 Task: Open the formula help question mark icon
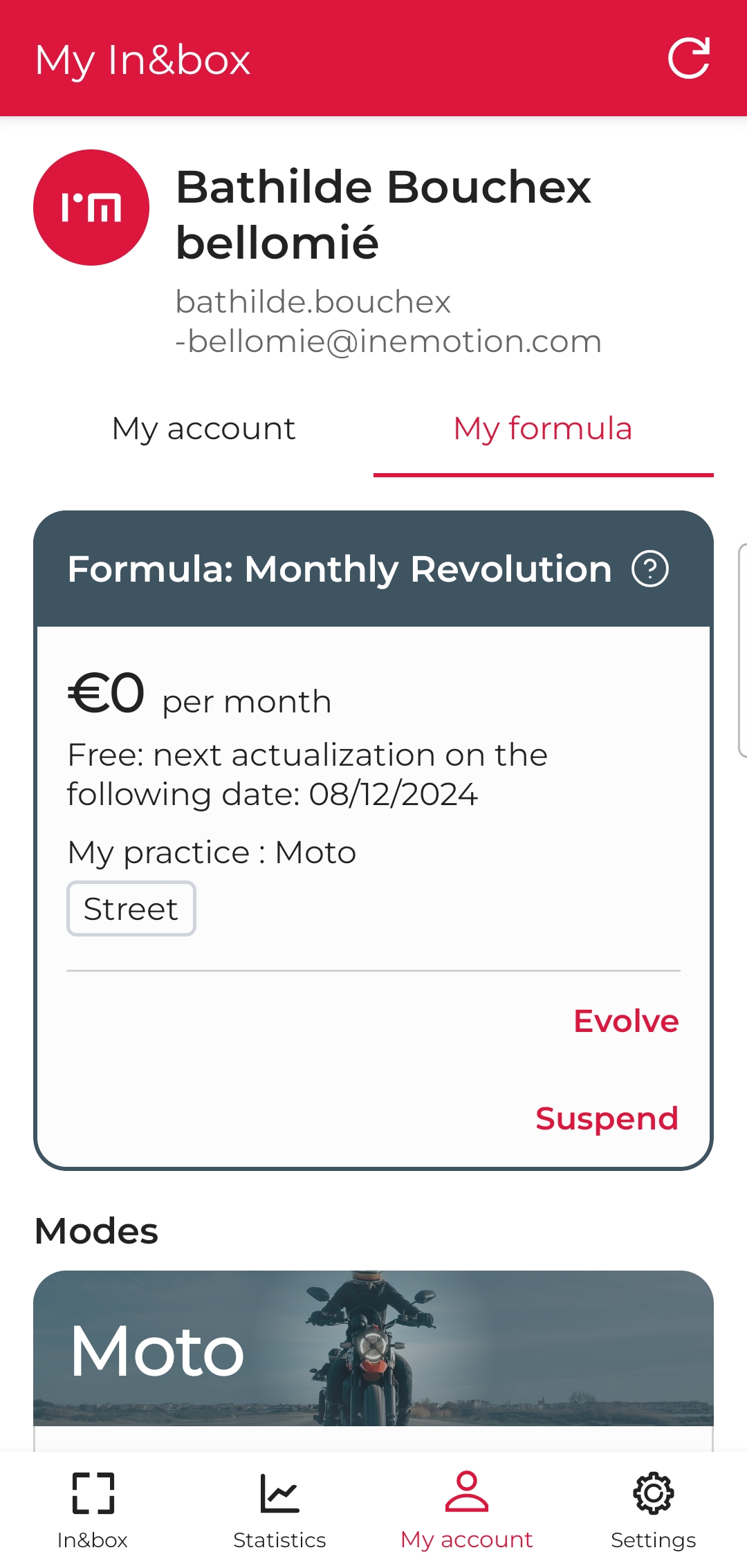(650, 569)
